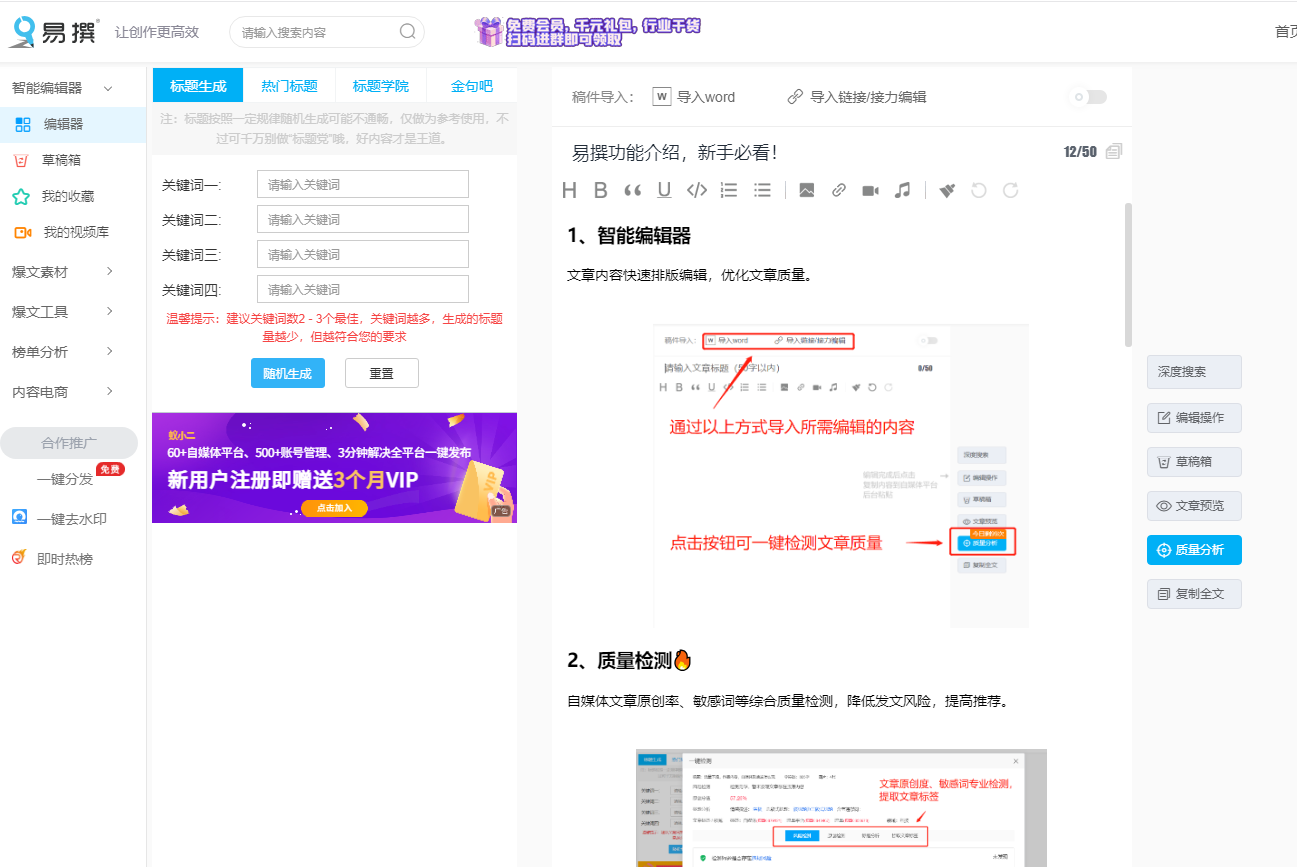The image size is (1297, 867).
Task: Click the 一键去水印 icon
Action: point(19,518)
